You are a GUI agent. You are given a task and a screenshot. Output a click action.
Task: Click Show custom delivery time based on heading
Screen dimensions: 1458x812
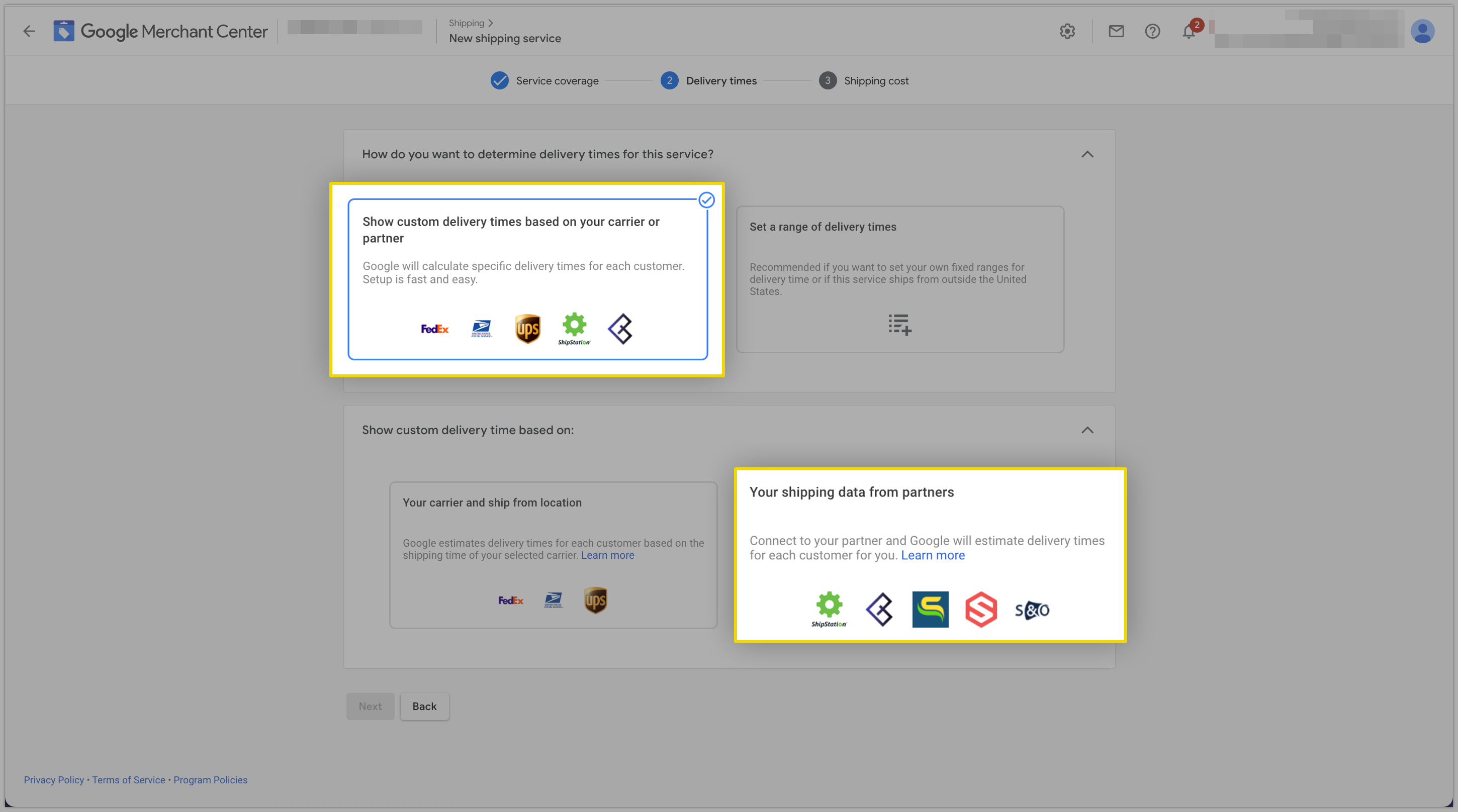[x=468, y=430]
